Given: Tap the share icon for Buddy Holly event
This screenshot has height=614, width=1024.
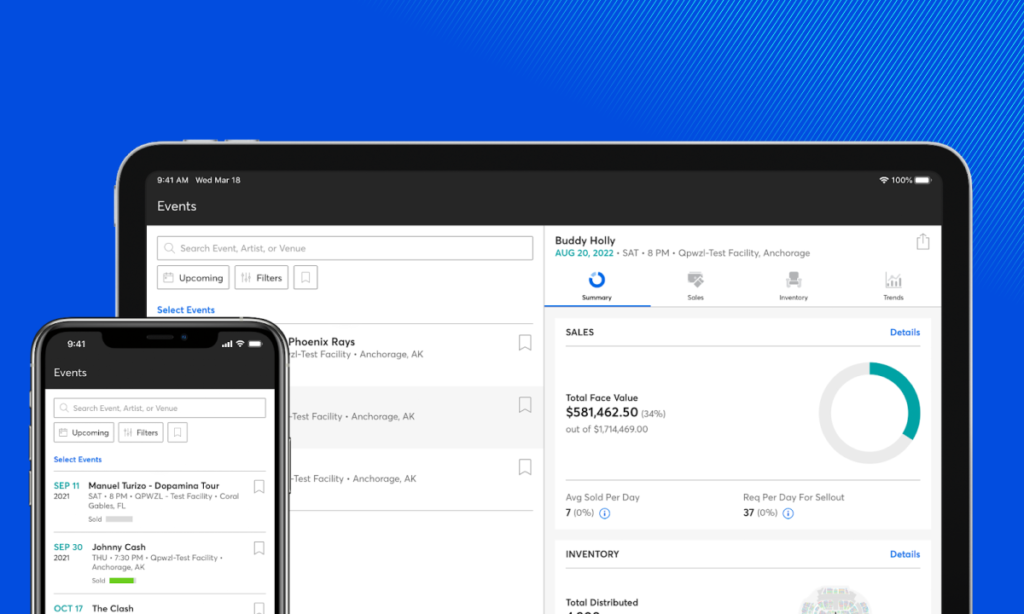Looking at the screenshot, I should pos(922,242).
